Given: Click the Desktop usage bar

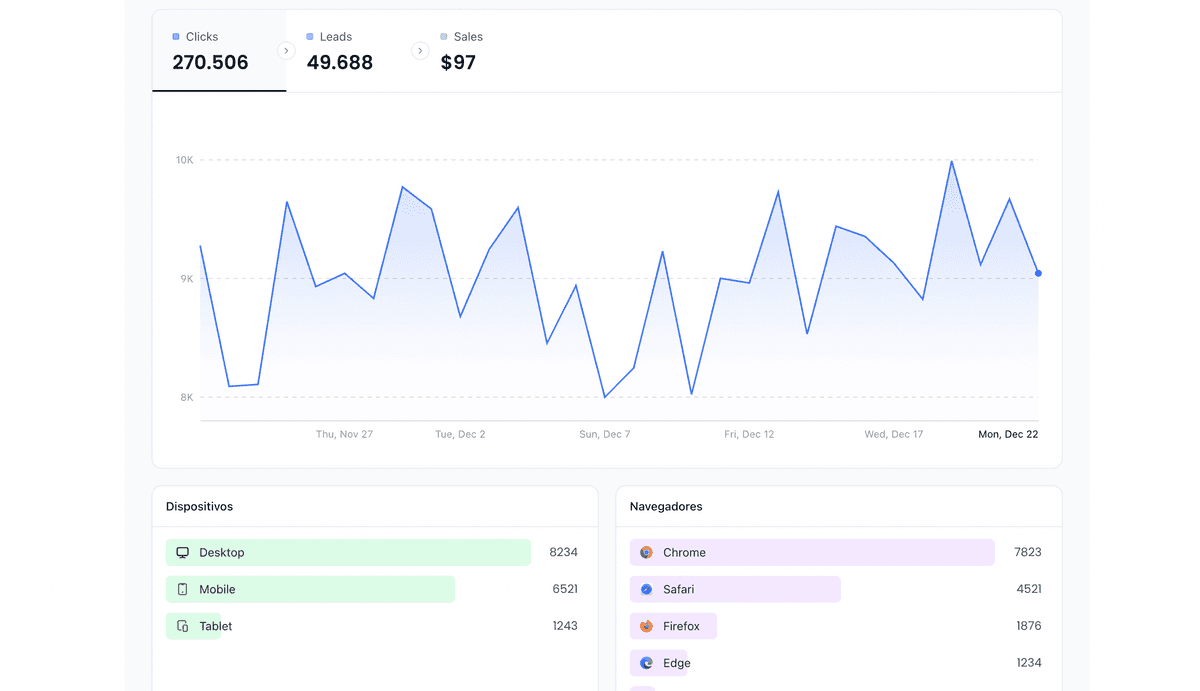Looking at the screenshot, I should pyautogui.click(x=348, y=552).
